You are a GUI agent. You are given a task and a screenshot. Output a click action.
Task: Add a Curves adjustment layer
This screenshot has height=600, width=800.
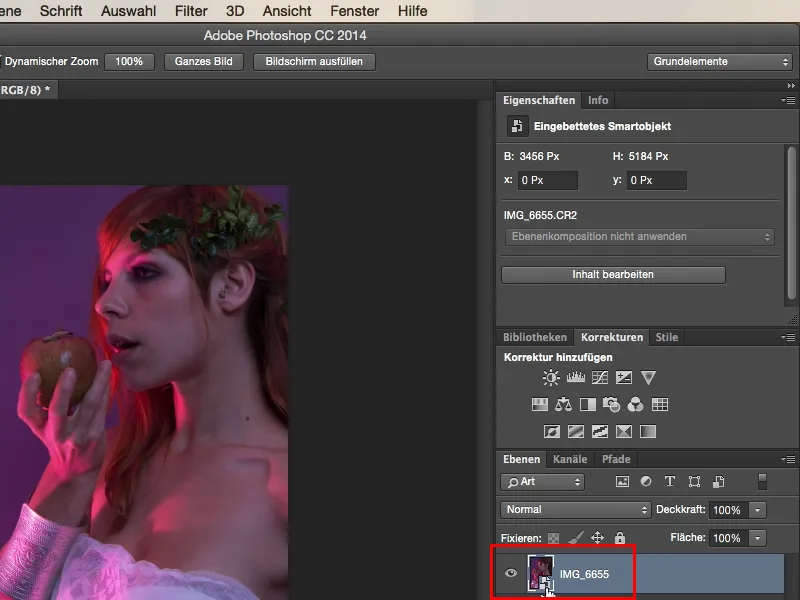click(x=599, y=378)
